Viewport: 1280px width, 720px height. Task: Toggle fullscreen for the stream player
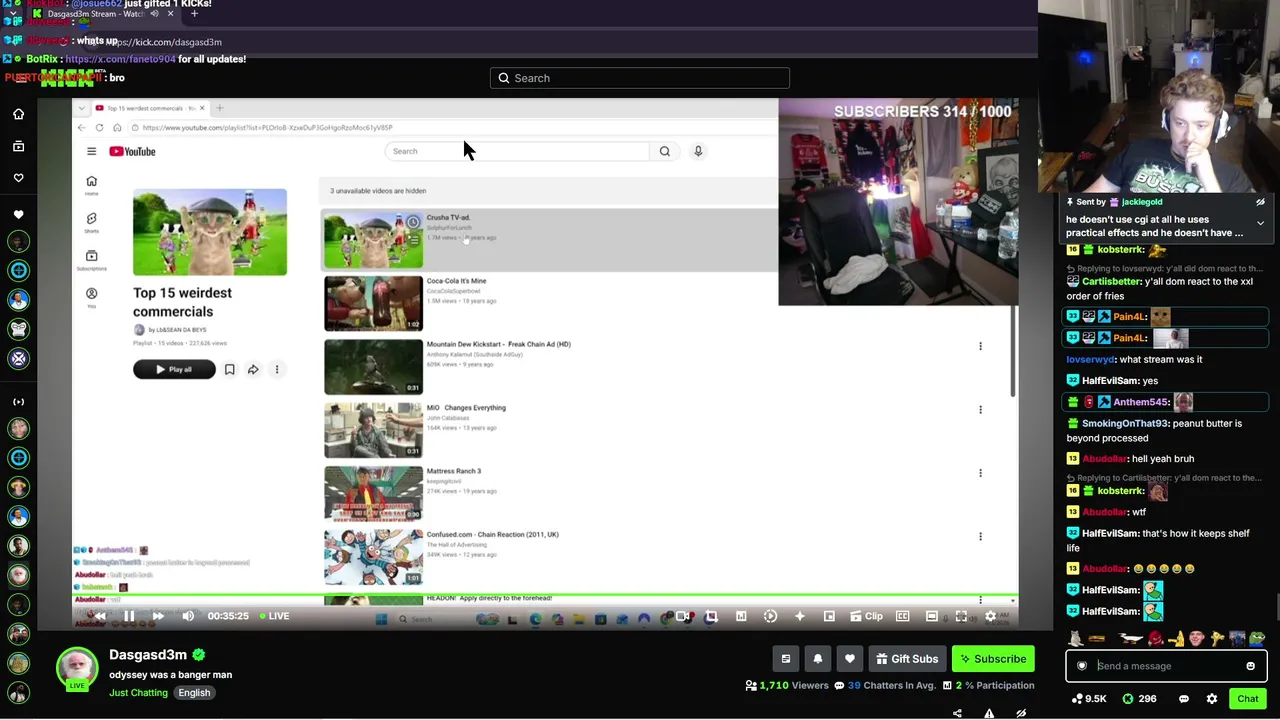tap(961, 616)
